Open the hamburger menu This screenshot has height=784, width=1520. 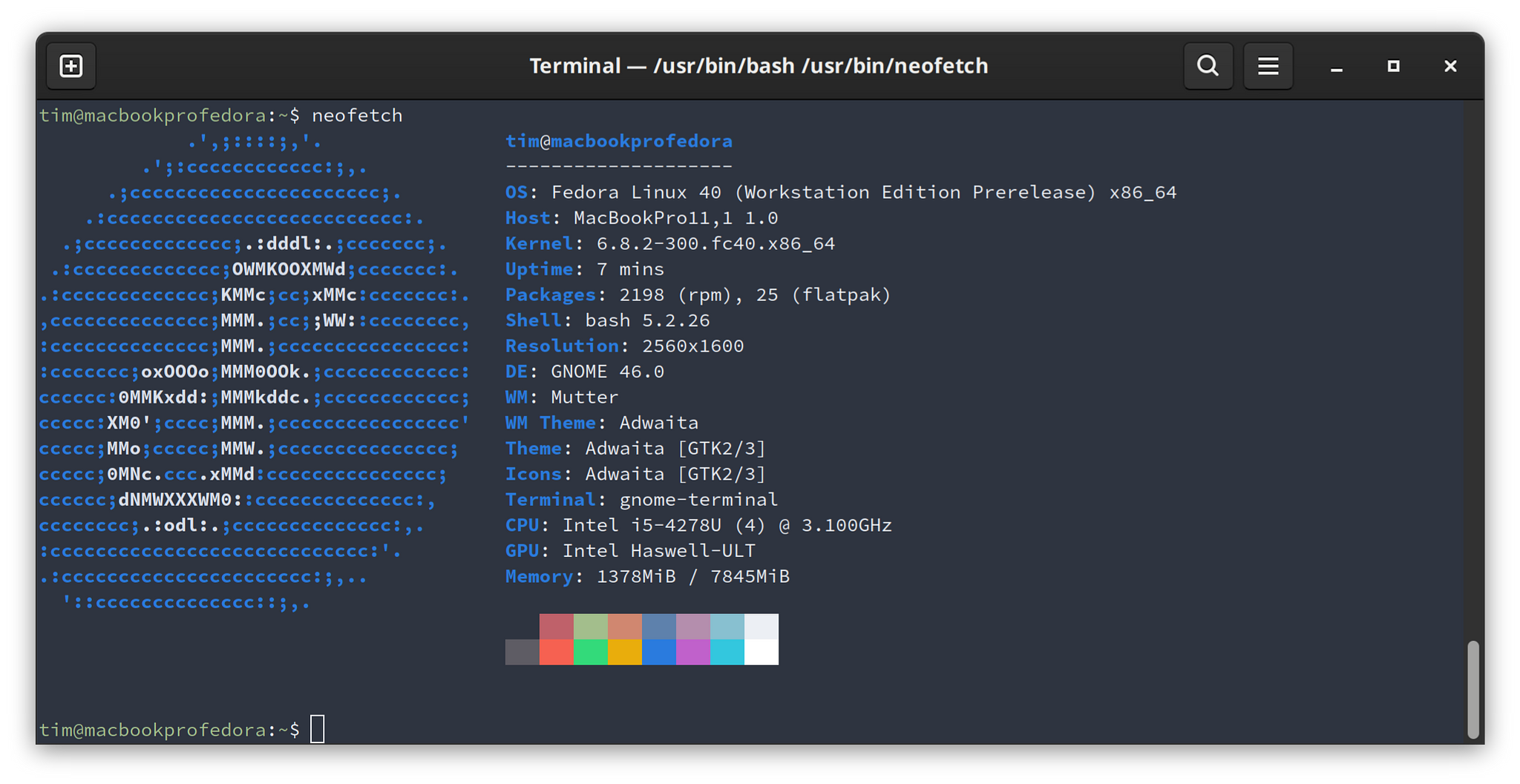click(1268, 66)
